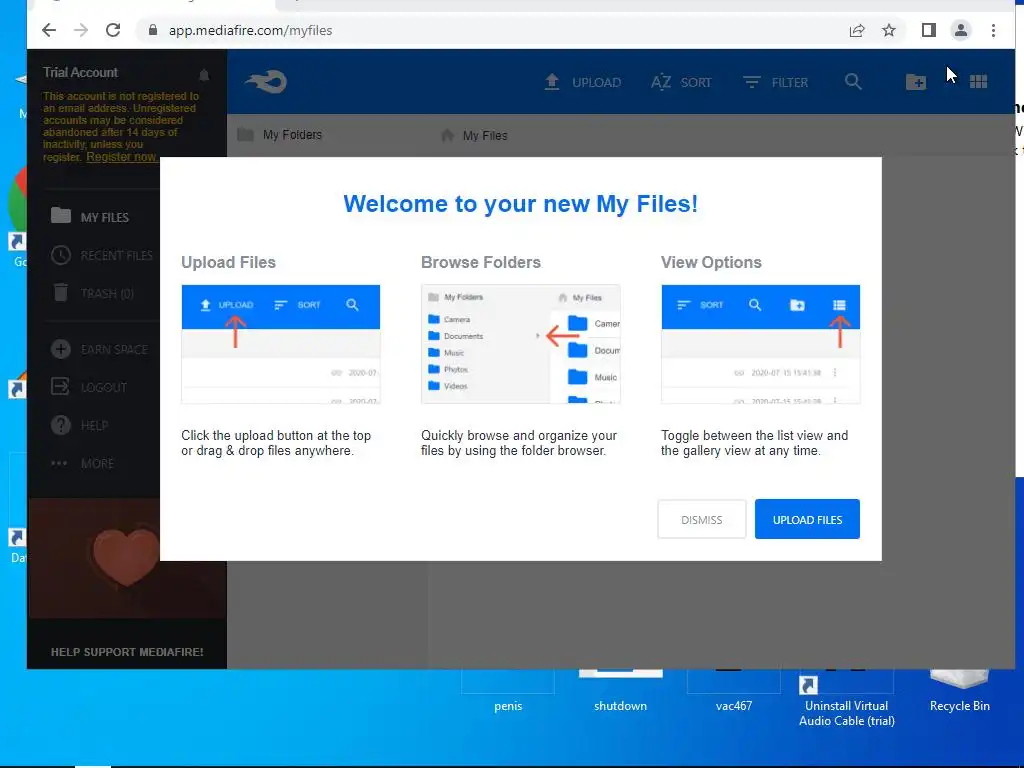Expand MORE in the sidebar
1024x768 pixels.
click(82, 463)
